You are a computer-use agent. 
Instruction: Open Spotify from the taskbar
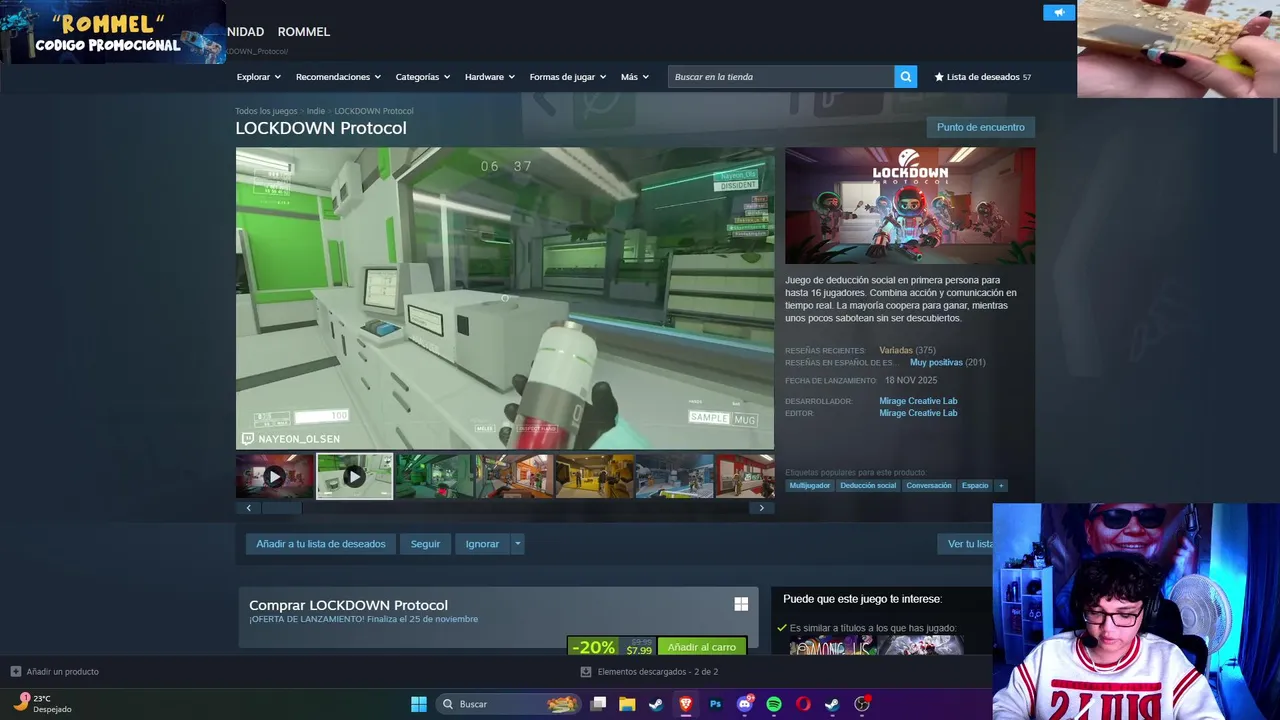coord(774,704)
